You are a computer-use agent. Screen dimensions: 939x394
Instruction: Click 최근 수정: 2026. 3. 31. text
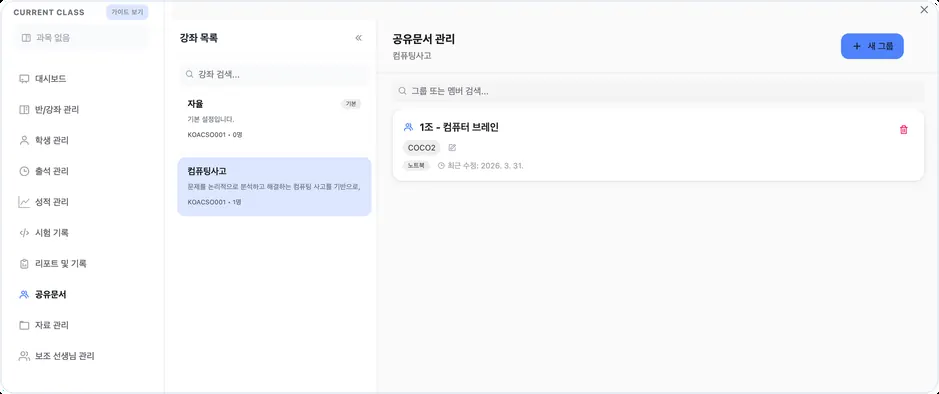[x=486, y=165]
